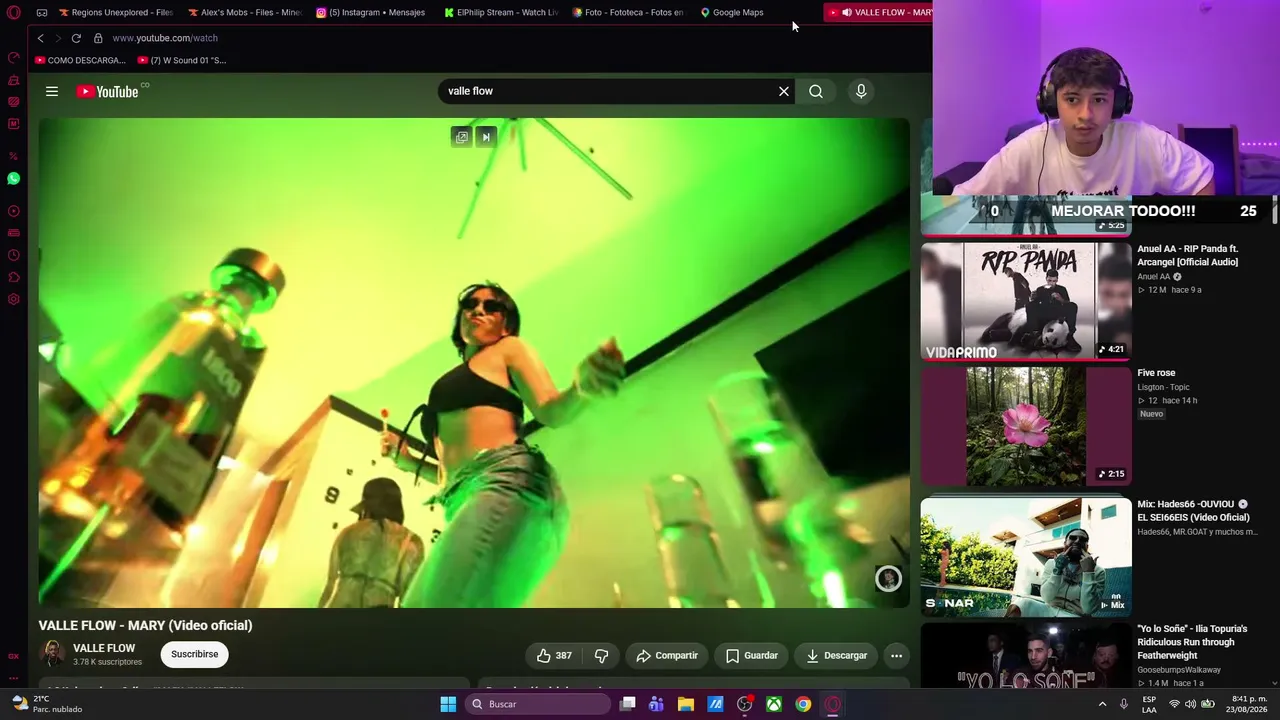Start voice search with the microphone

pyautogui.click(x=861, y=91)
